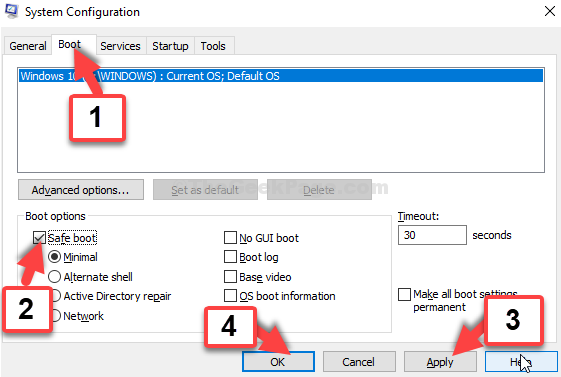Open the Tools tab
The height and width of the screenshot is (377, 561).
click(x=213, y=46)
